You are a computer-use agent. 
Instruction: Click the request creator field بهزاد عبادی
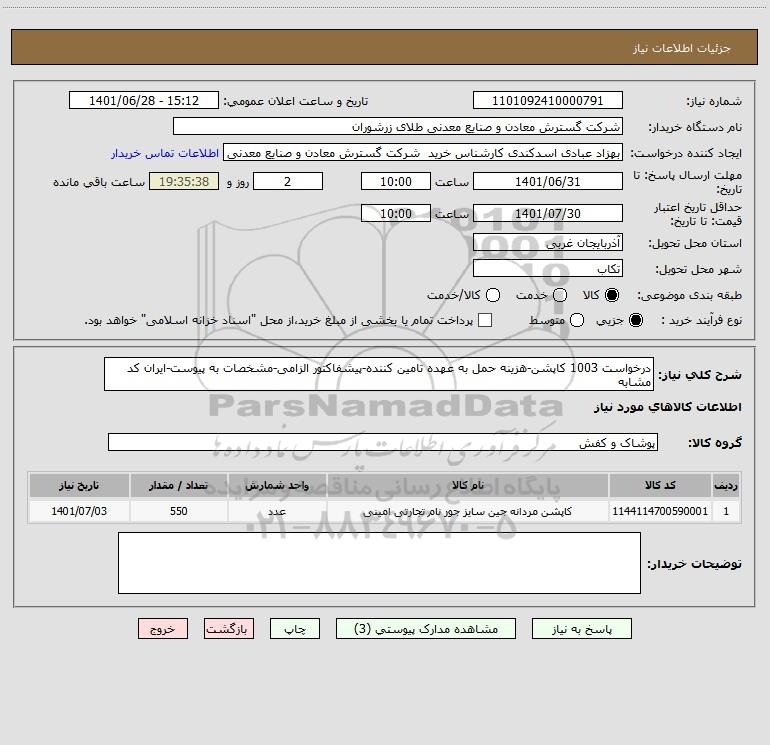tap(423, 153)
